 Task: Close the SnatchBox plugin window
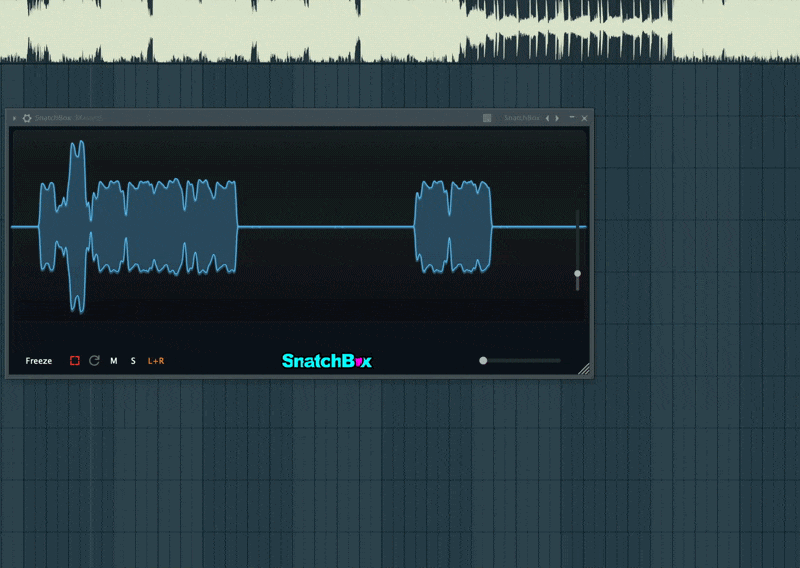coord(585,118)
